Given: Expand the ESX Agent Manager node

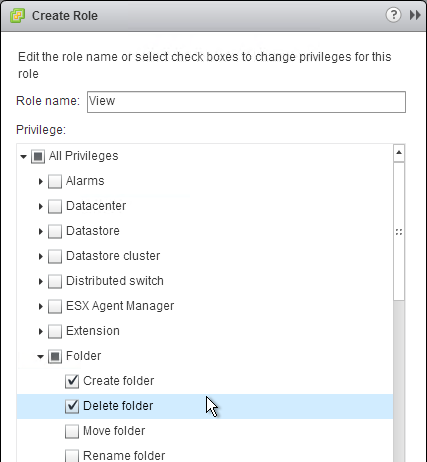Looking at the screenshot, I should [41, 306].
